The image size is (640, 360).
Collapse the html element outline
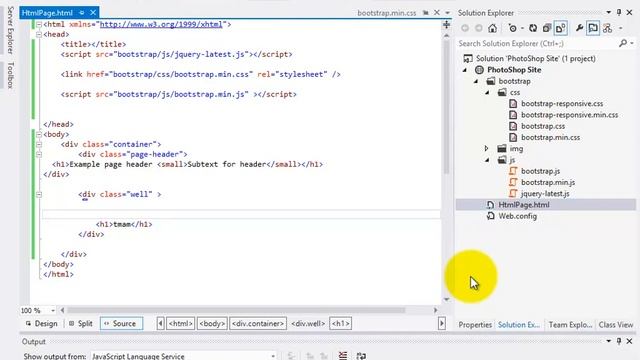pos(39,24)
